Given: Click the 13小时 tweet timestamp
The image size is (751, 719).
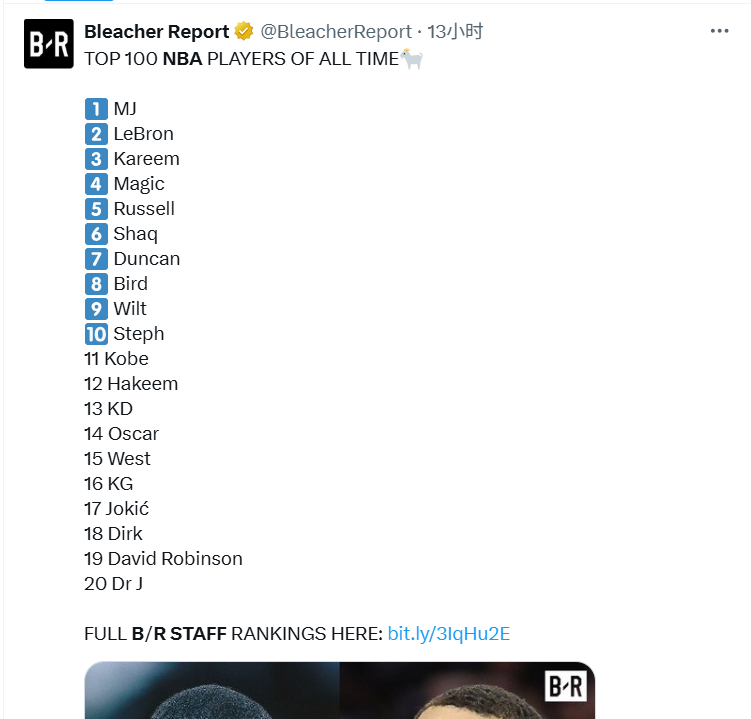Looking at the screenshot, I should coord(455,32).
